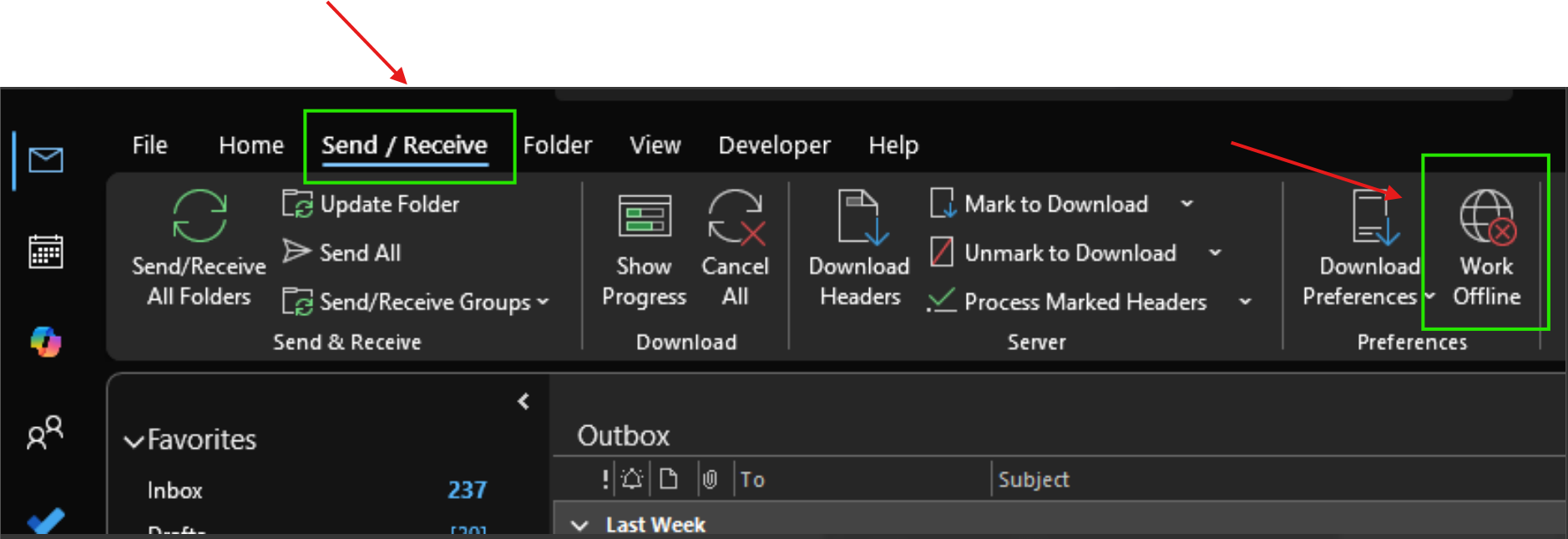The height and width of the screenshot is (539, 1568).
Task: Switch to the Home tab
Action: 251,145
